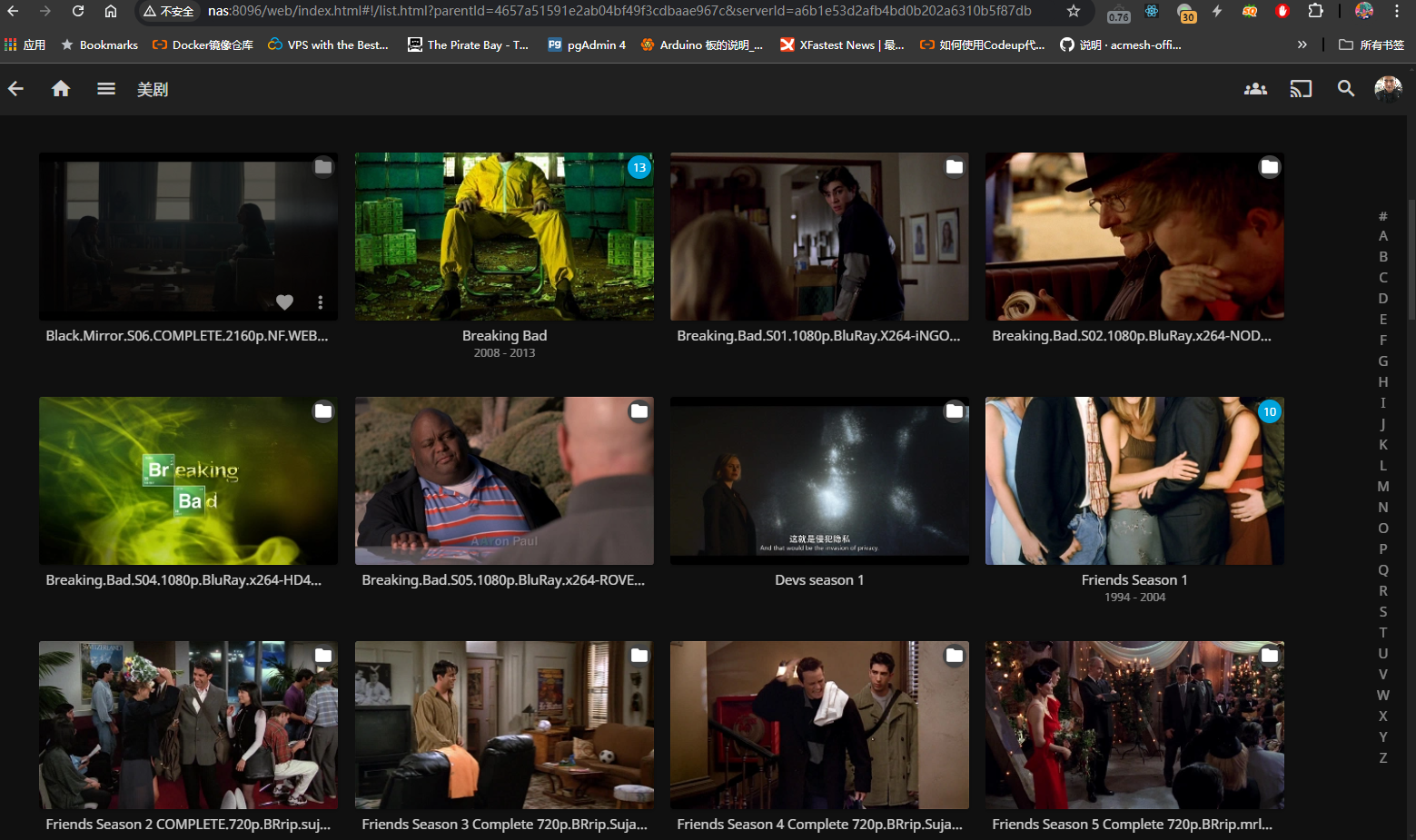Open the Devs season 1 thumbnail
The height and width of the screenshot is (840, 1416).
point(819,480)
